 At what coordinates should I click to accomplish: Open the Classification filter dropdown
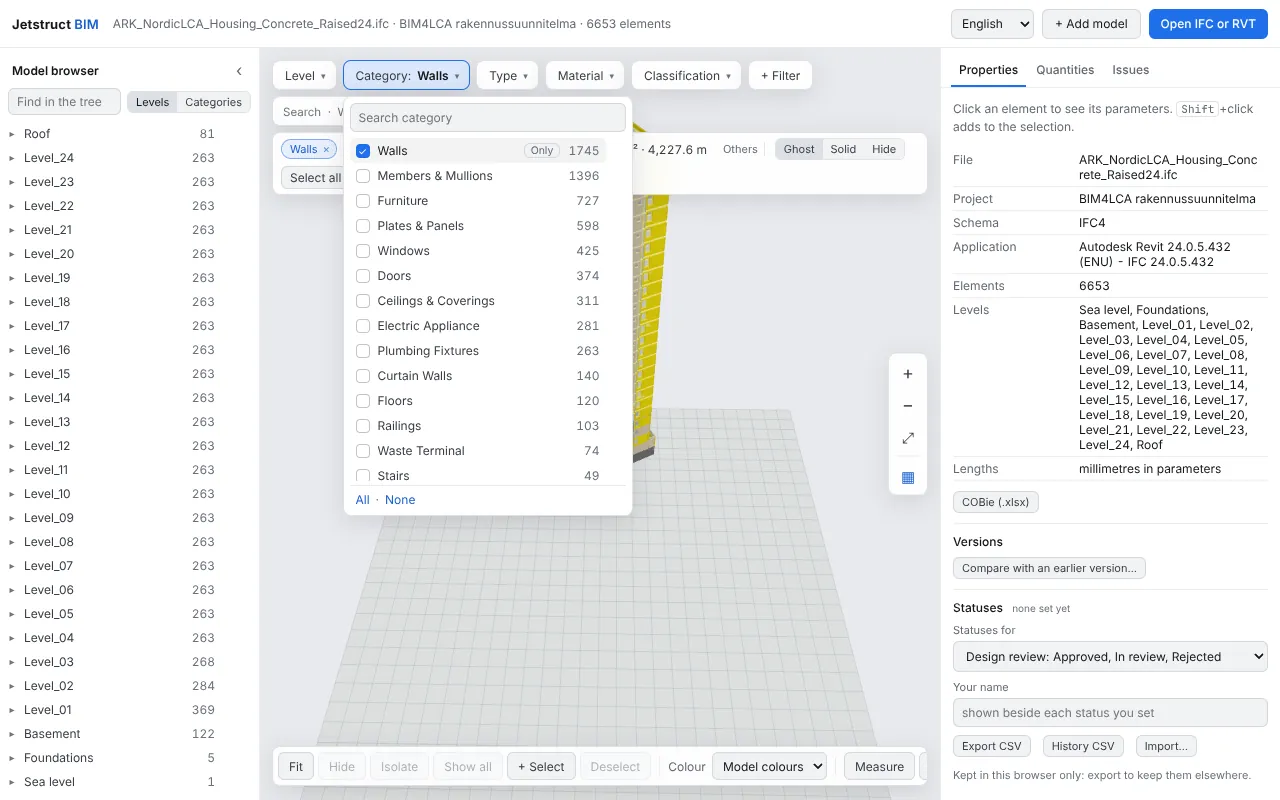(687, 76)
